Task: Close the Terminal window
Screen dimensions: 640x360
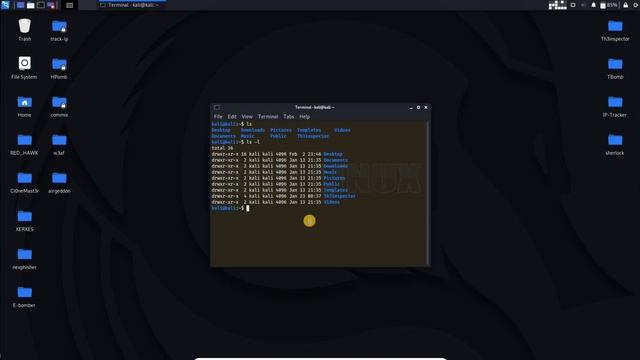Action: (x=426, y=107)
